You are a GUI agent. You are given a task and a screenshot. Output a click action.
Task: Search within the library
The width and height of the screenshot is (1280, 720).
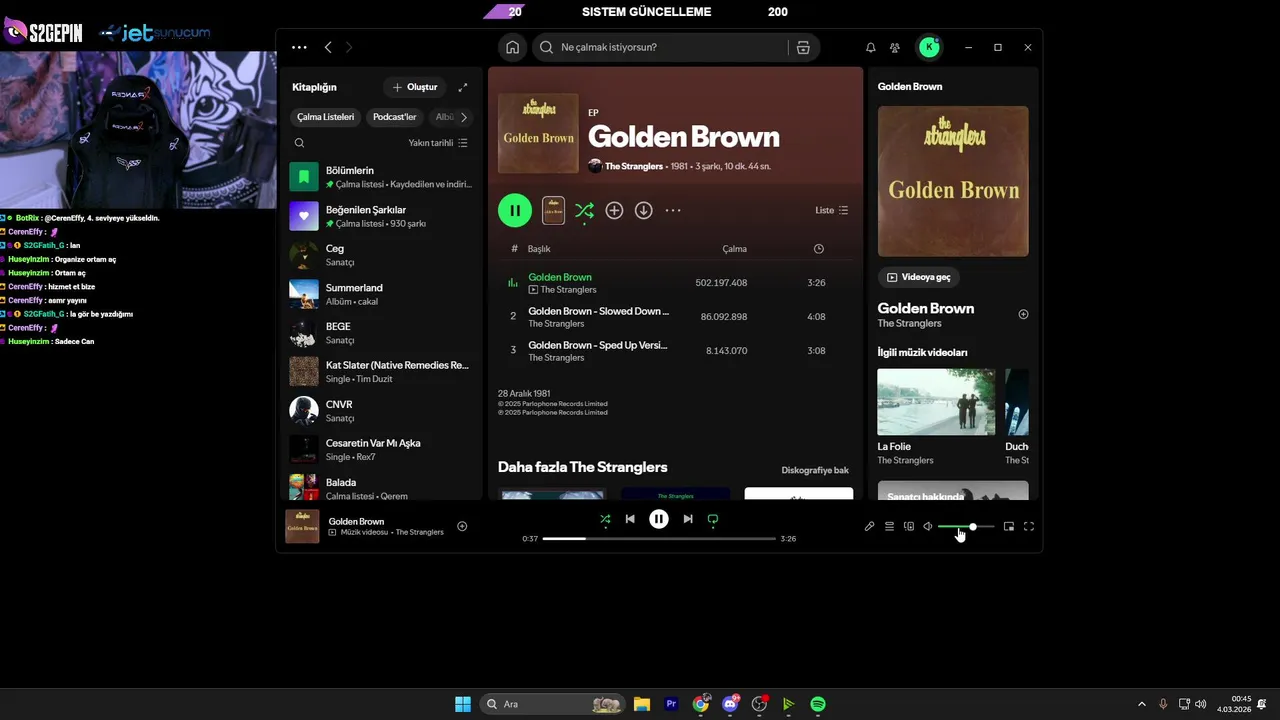point(299,143)
